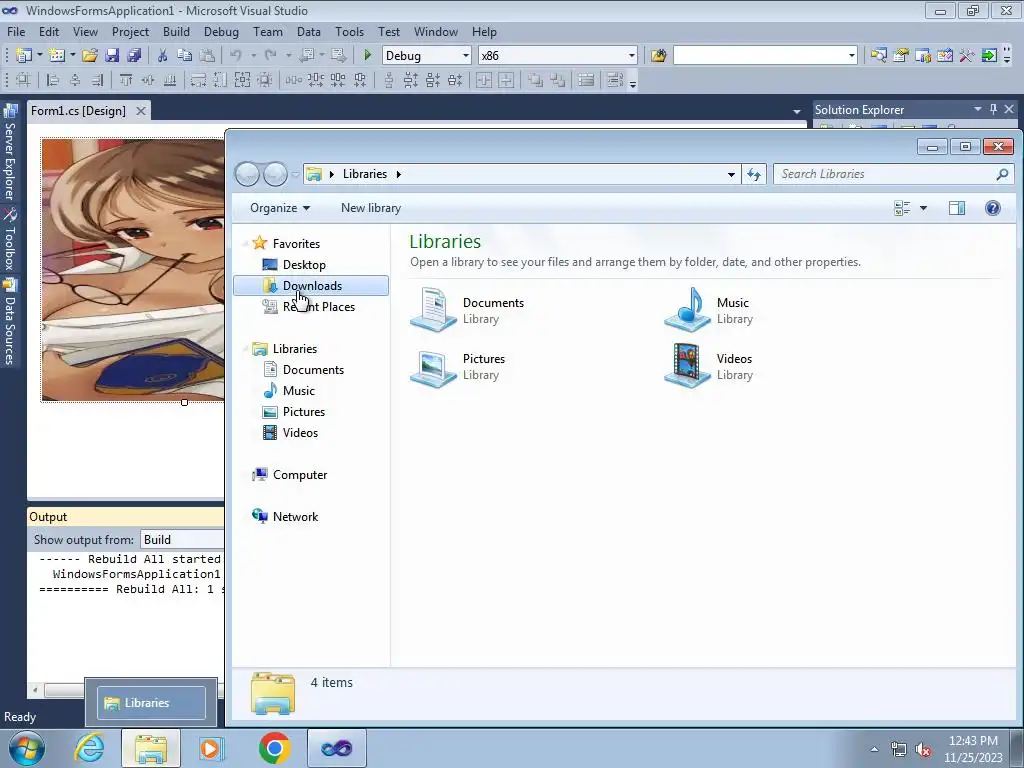Click the Align Tops layout icon
The image size is (1024, 768).
(x=125, y=80)
